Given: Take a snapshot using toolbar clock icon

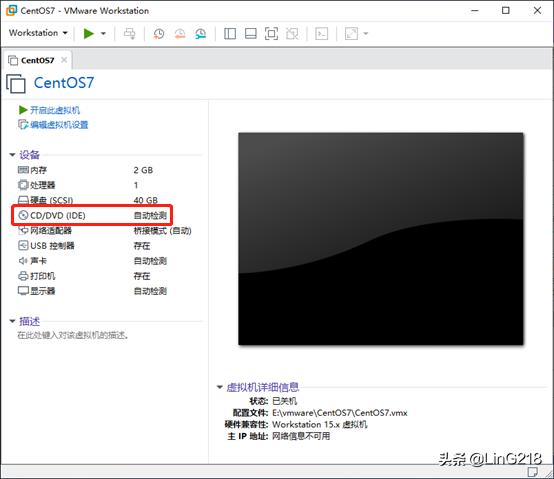Looking at the screenshot, I should pyautogui.click(x=159, y=34).
